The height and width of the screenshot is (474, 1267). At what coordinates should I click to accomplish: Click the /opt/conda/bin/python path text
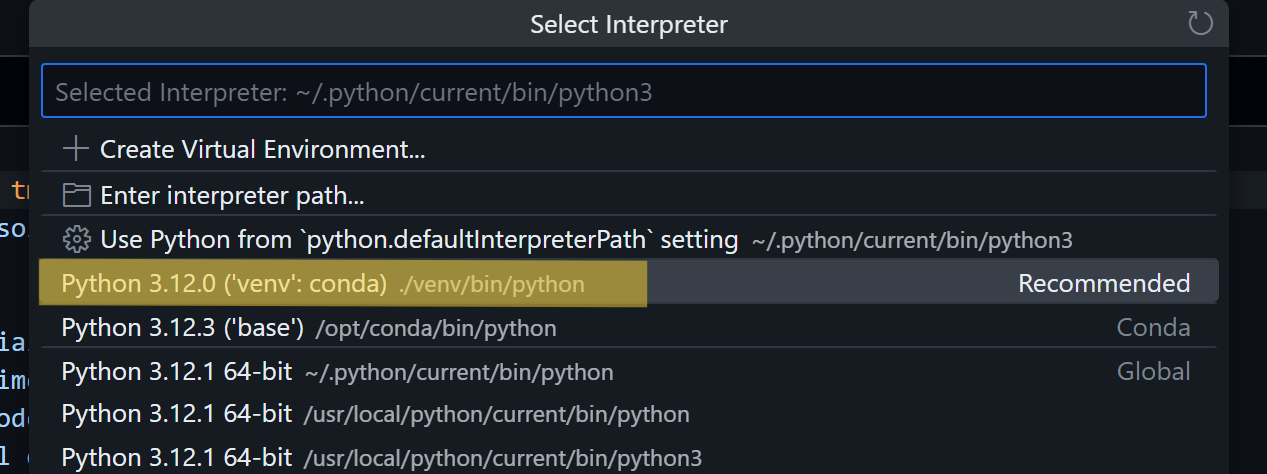coord(436,328)
